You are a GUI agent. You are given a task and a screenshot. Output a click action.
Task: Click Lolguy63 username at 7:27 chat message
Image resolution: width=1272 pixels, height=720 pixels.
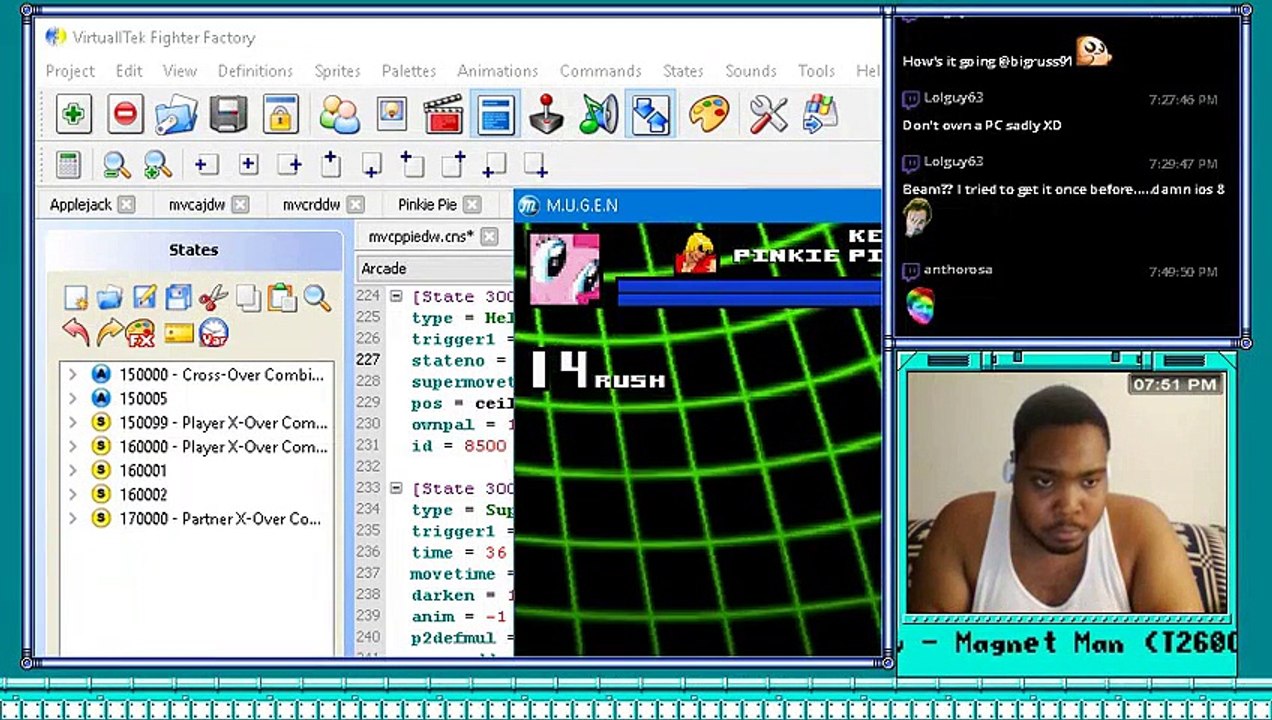click(953, 98)
